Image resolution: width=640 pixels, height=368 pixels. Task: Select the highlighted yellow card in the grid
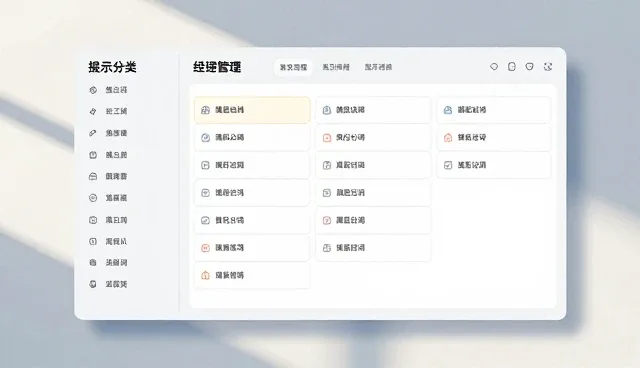pyautogui.click(x=252, y=110)
